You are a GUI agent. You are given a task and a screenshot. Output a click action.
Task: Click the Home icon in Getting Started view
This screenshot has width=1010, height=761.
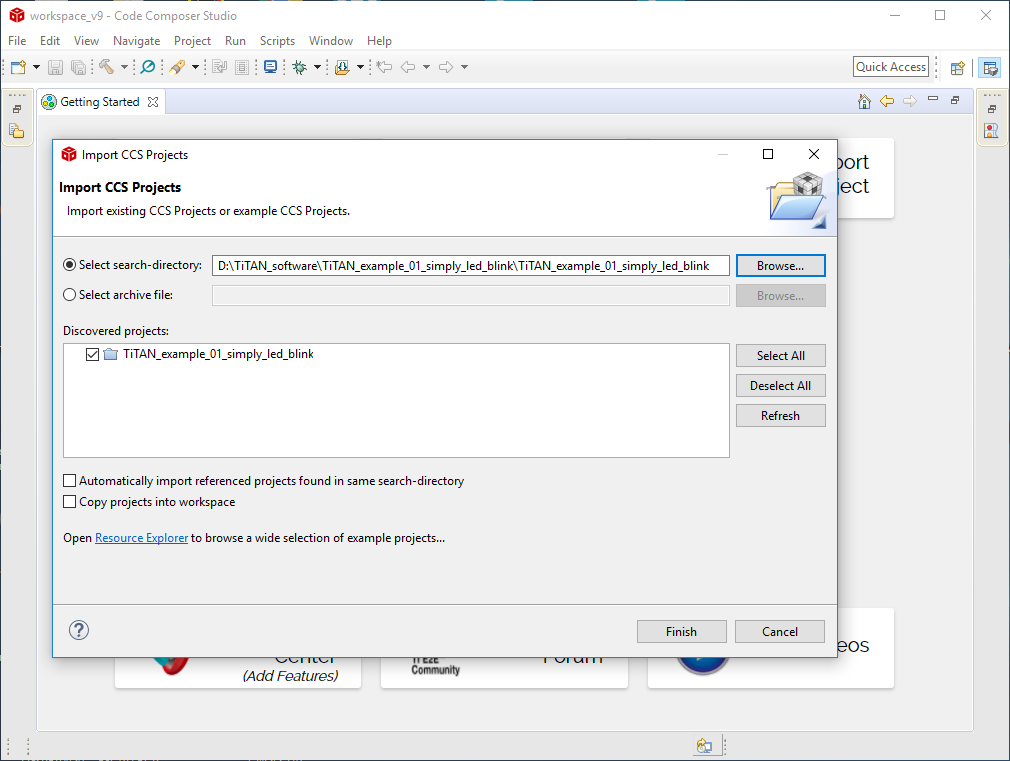coord(864,101)
